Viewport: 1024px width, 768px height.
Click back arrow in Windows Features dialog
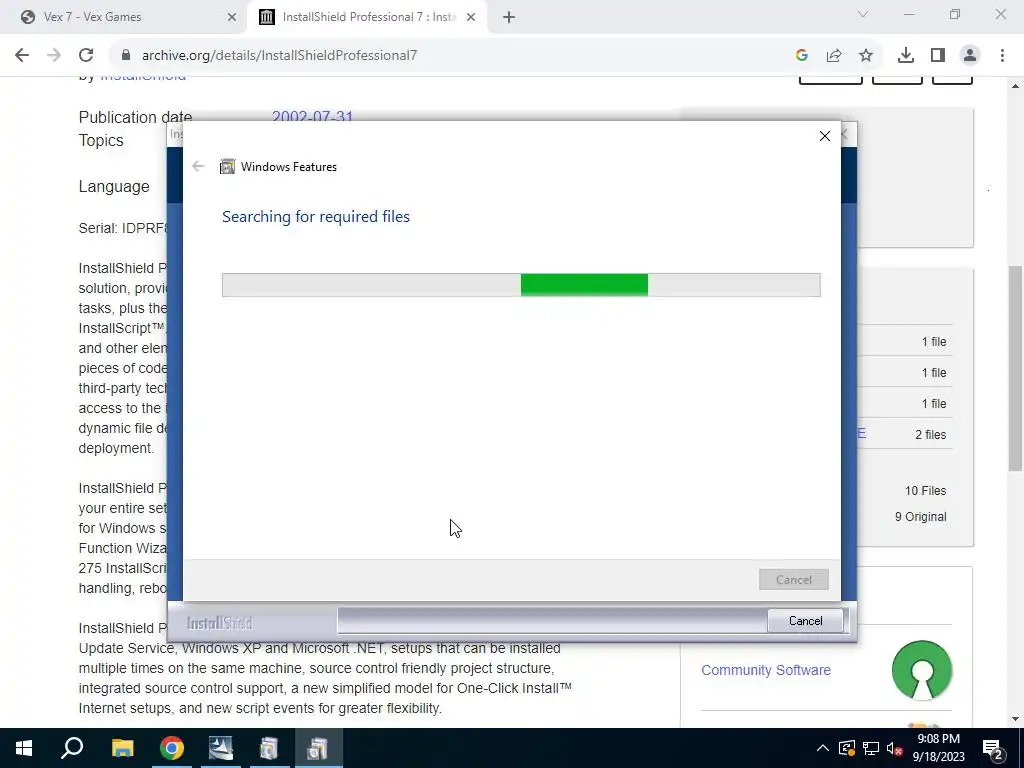pos(199,167)
